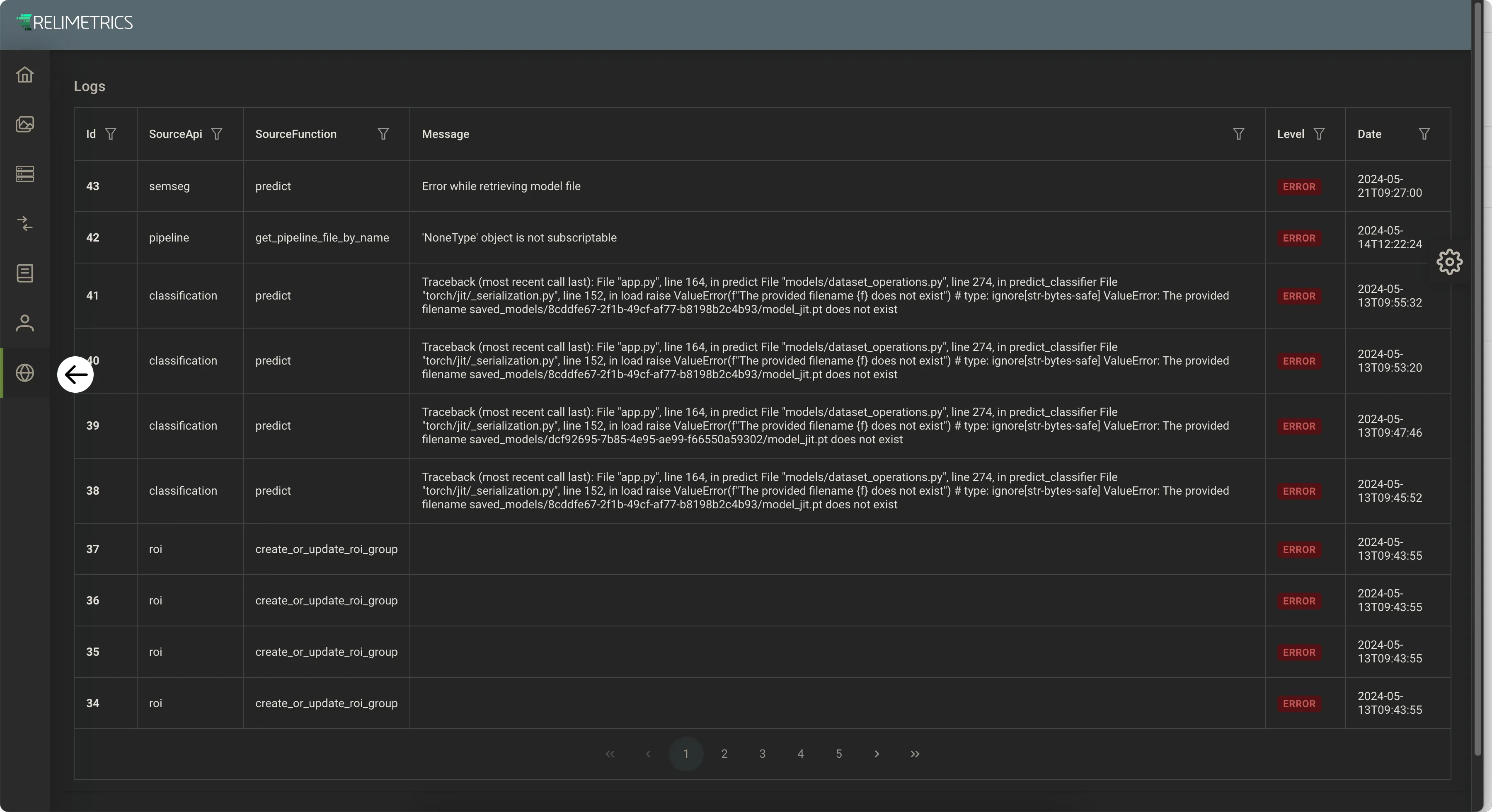Open the images gallery sidebar icon

[25, 124]
